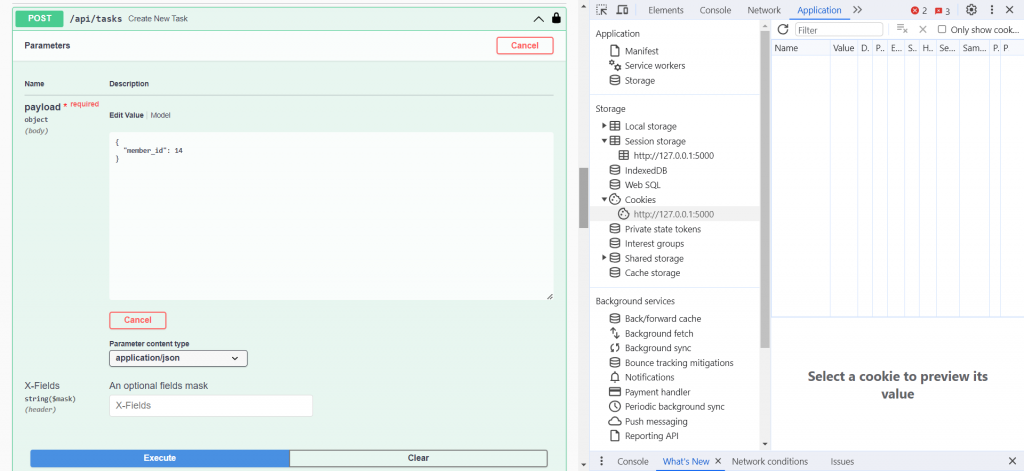Open the Elements tab in DevTools
The height and width of the screenshot is (471, 1024).
665,10
